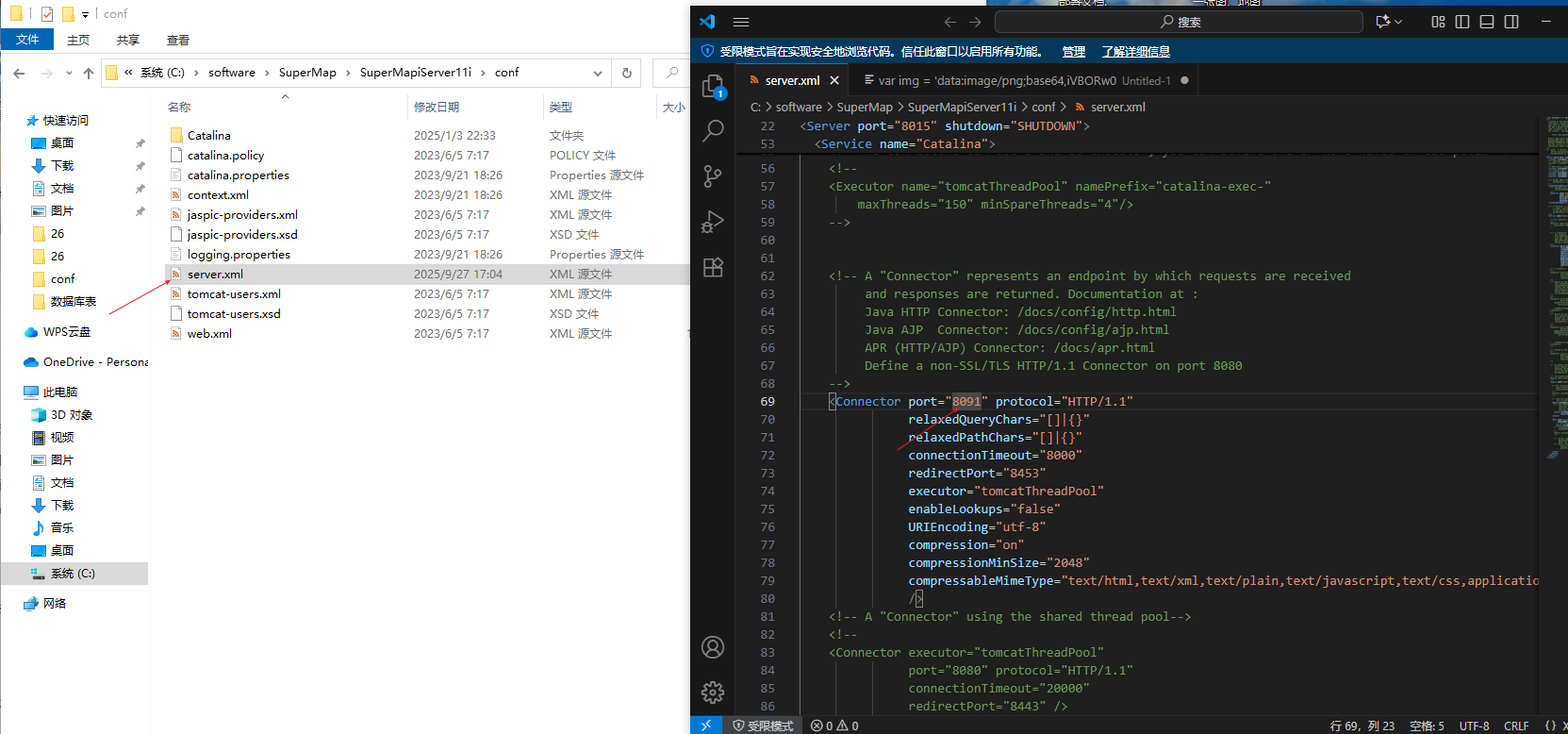Image resolution: width=1568 pixels, height=734 pixels.
Task: Open the recent locations dropdown in Explorer
Action: pyautogui.click(x=69, y=73)
